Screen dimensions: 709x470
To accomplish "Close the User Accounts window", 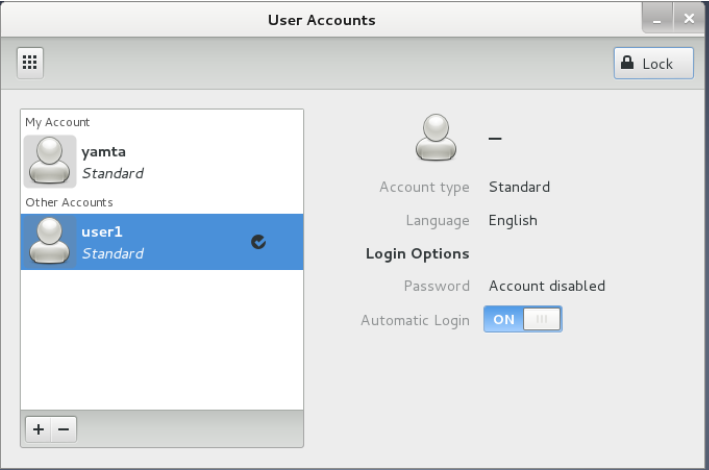I will (688, 19).
